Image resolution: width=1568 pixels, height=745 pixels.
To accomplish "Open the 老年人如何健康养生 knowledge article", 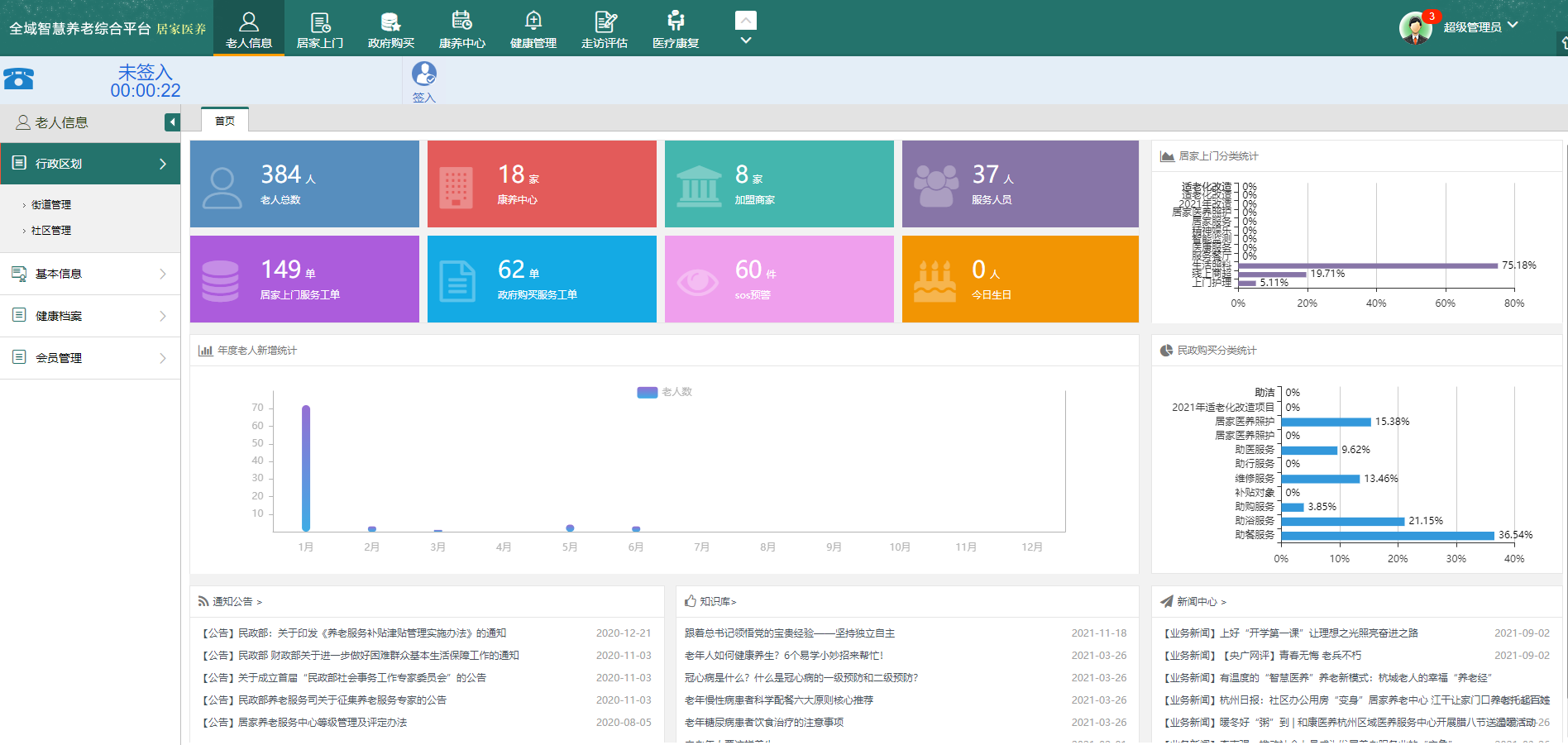I will tap(783, 656).
